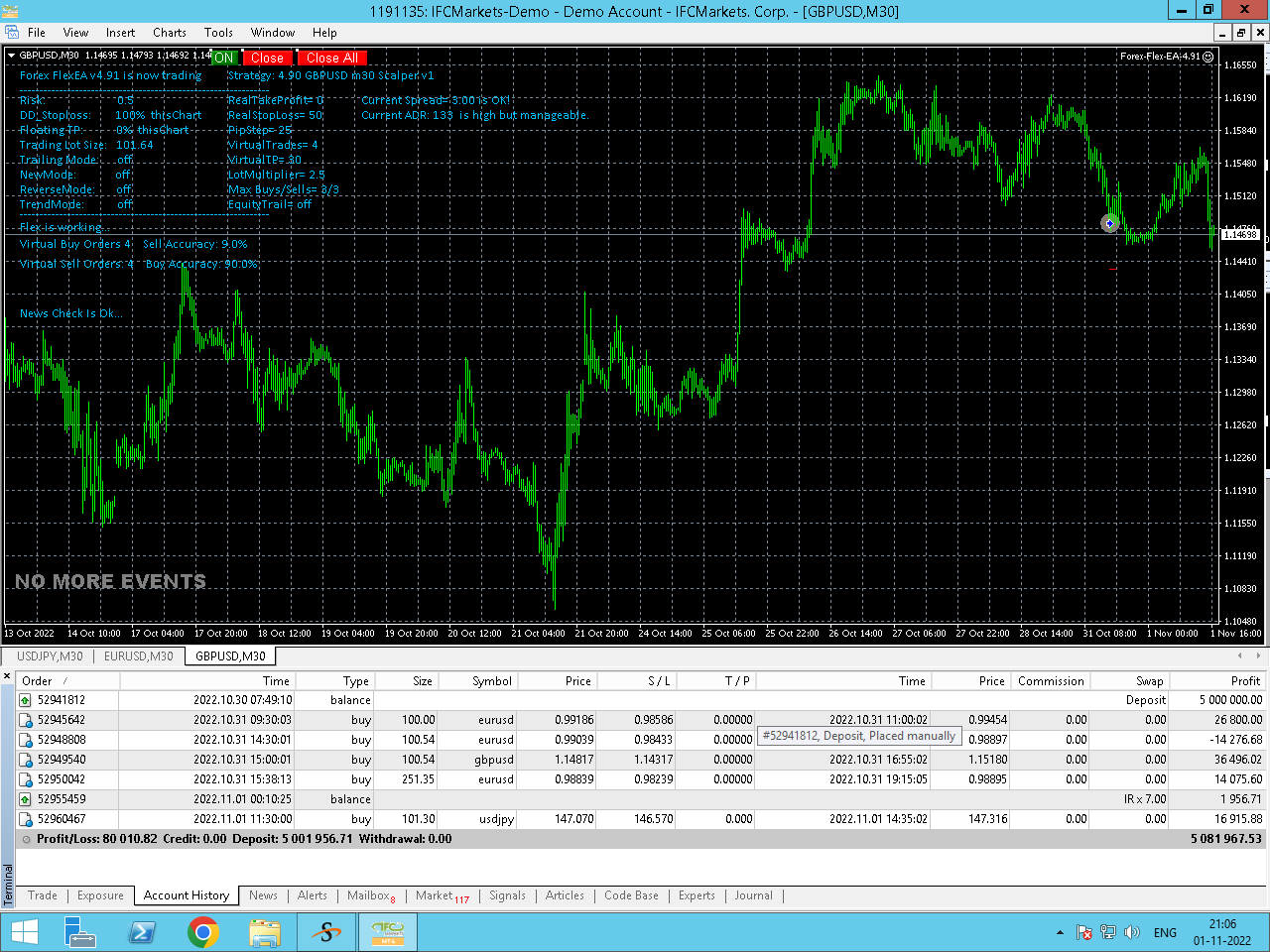Click the profit value 36 496.02
Screen dimensions: 1270x952
(x=1230, y=760)
